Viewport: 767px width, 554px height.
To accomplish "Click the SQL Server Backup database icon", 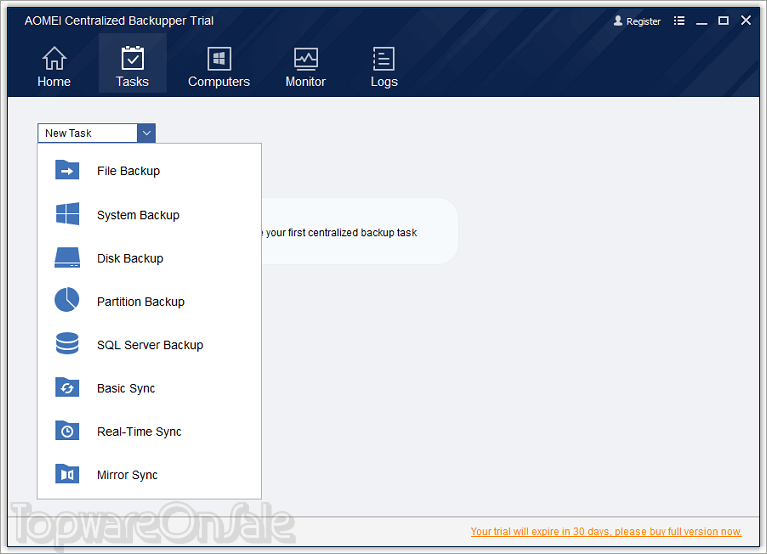I will click(x=67, y=343).
